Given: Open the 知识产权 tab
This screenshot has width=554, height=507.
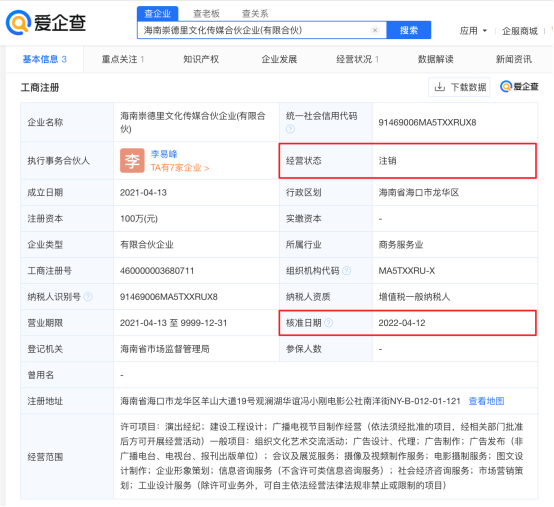Looking at the screenshot, I should [x=201, y=59].
